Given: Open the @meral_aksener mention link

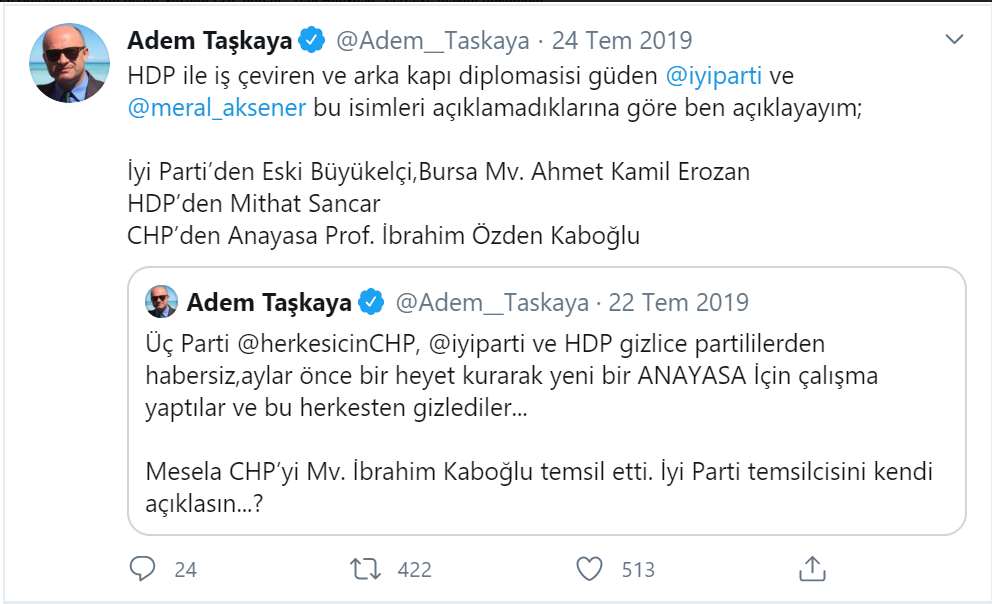Looking at the screenshot, I should (217, 108).
